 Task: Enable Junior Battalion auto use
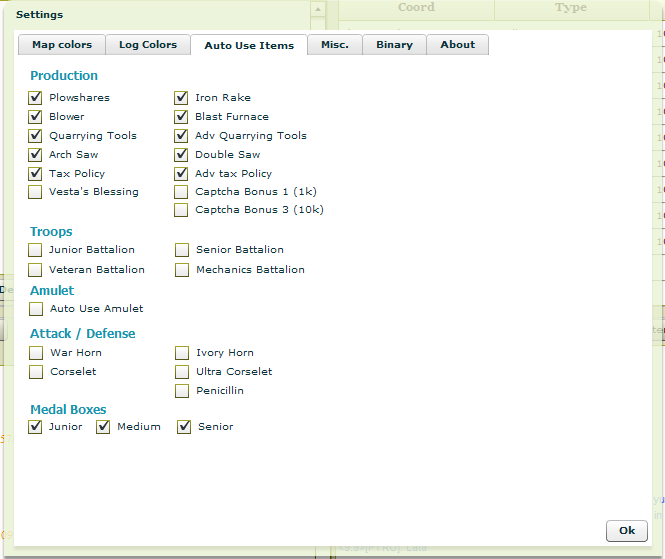click(36, 250)
